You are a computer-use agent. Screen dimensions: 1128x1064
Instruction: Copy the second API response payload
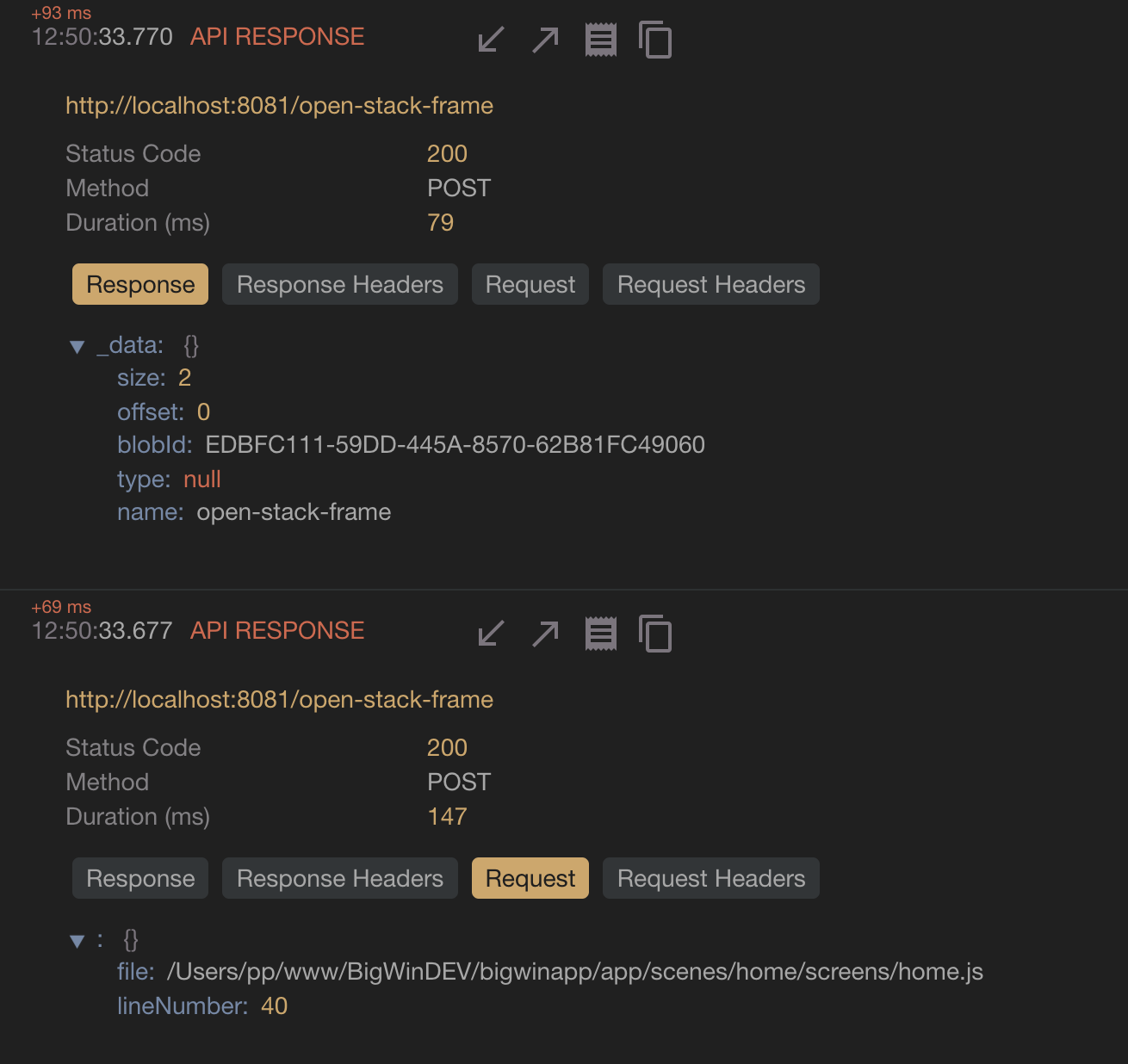coord(656,634)
